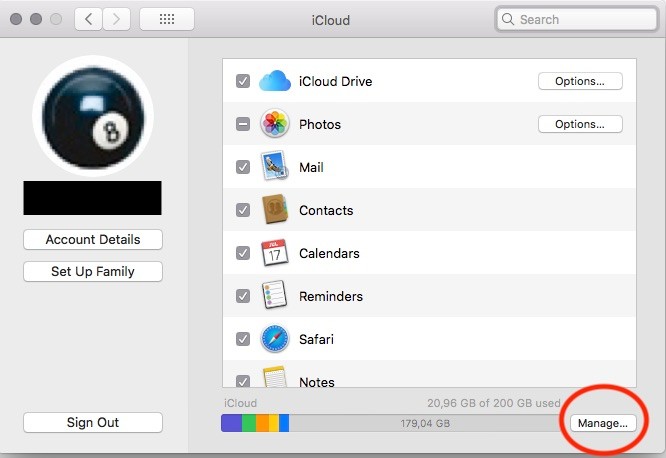Click Manage storage button
The width and height of the screenshot is (666, 458).
(603, 423)
